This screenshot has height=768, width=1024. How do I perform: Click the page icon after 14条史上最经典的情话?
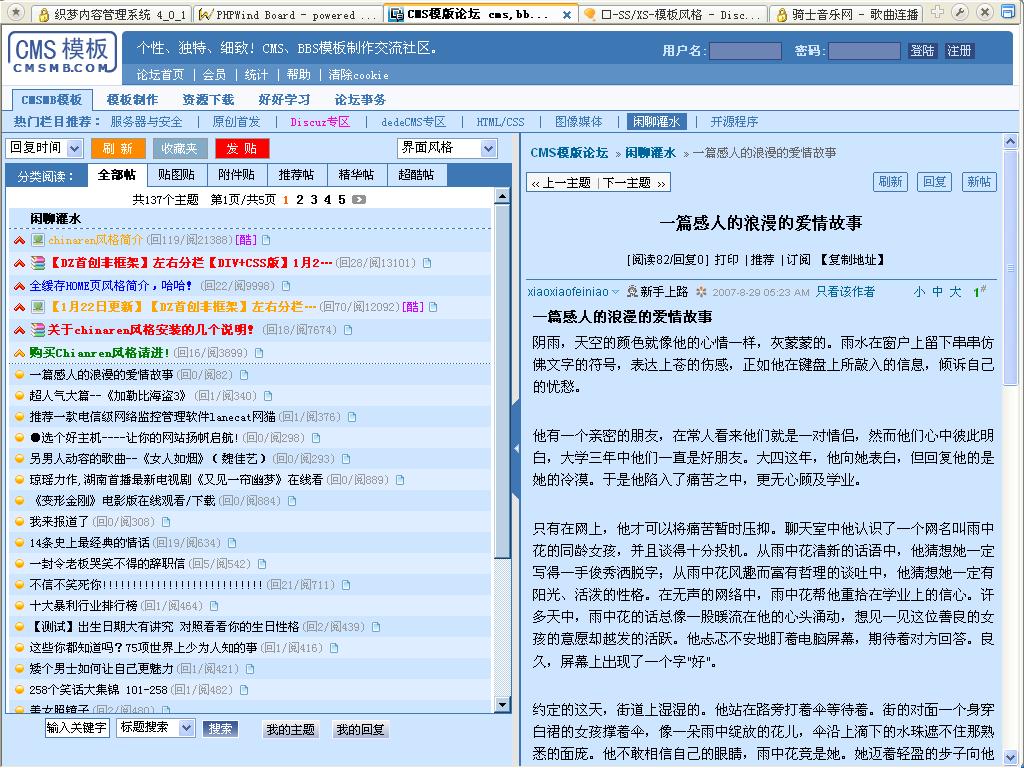pyautogui.click(x=232, y=543)
